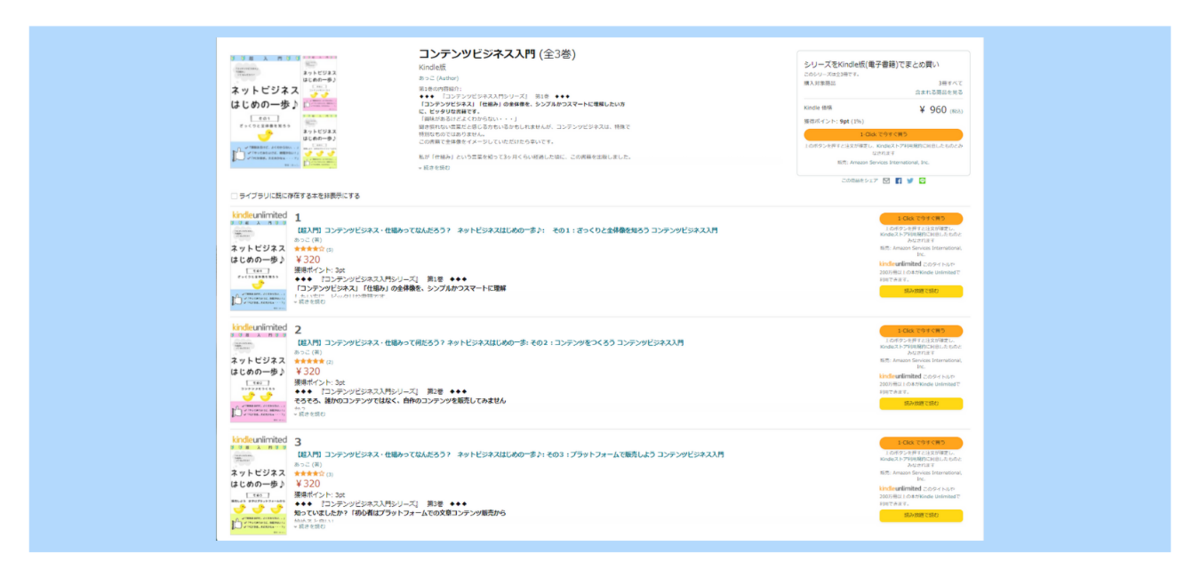
Task: Tick the hide-library-books checkbox
Action: 234,196
